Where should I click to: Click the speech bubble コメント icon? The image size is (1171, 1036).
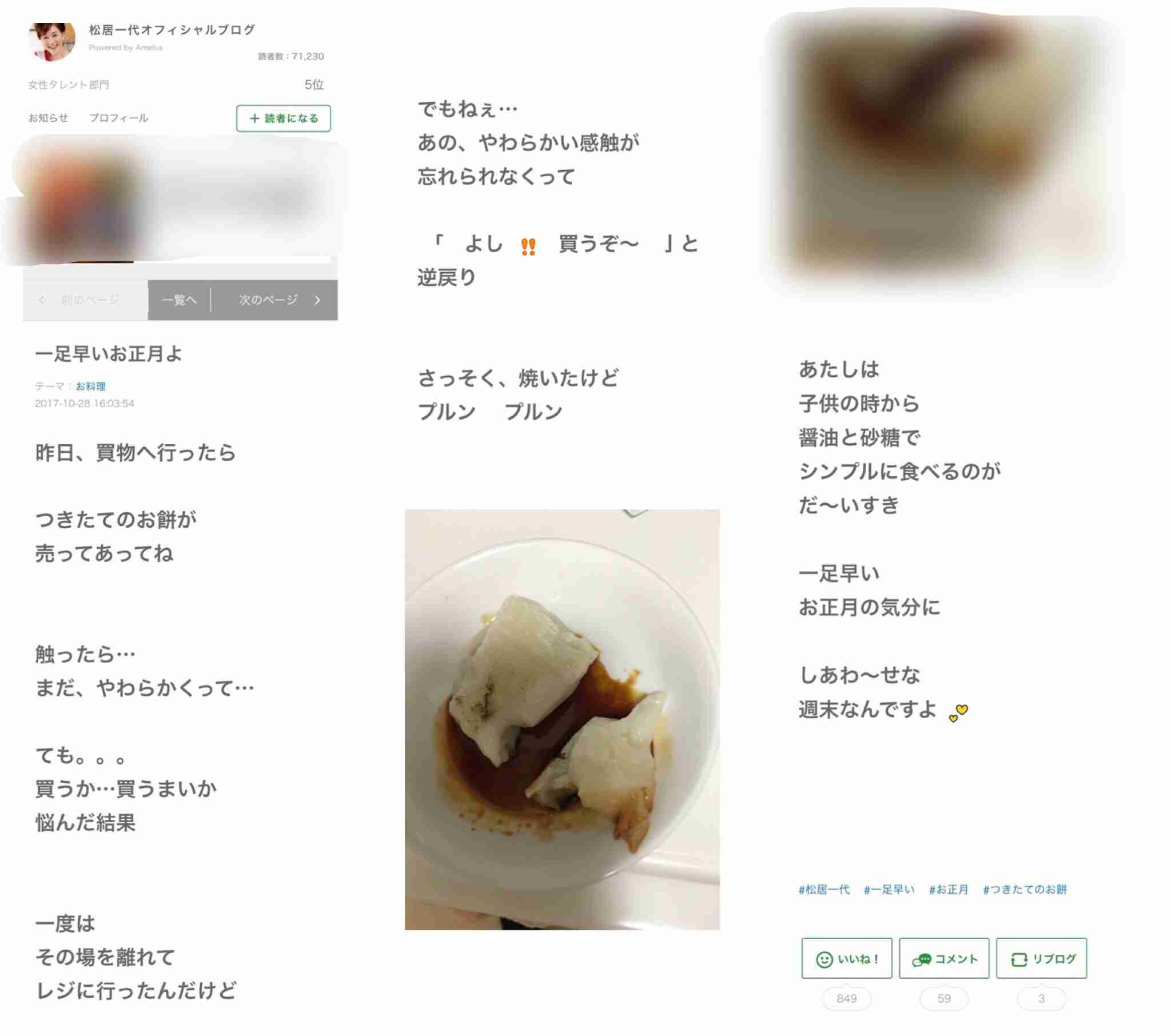click(x=921, y=959)
